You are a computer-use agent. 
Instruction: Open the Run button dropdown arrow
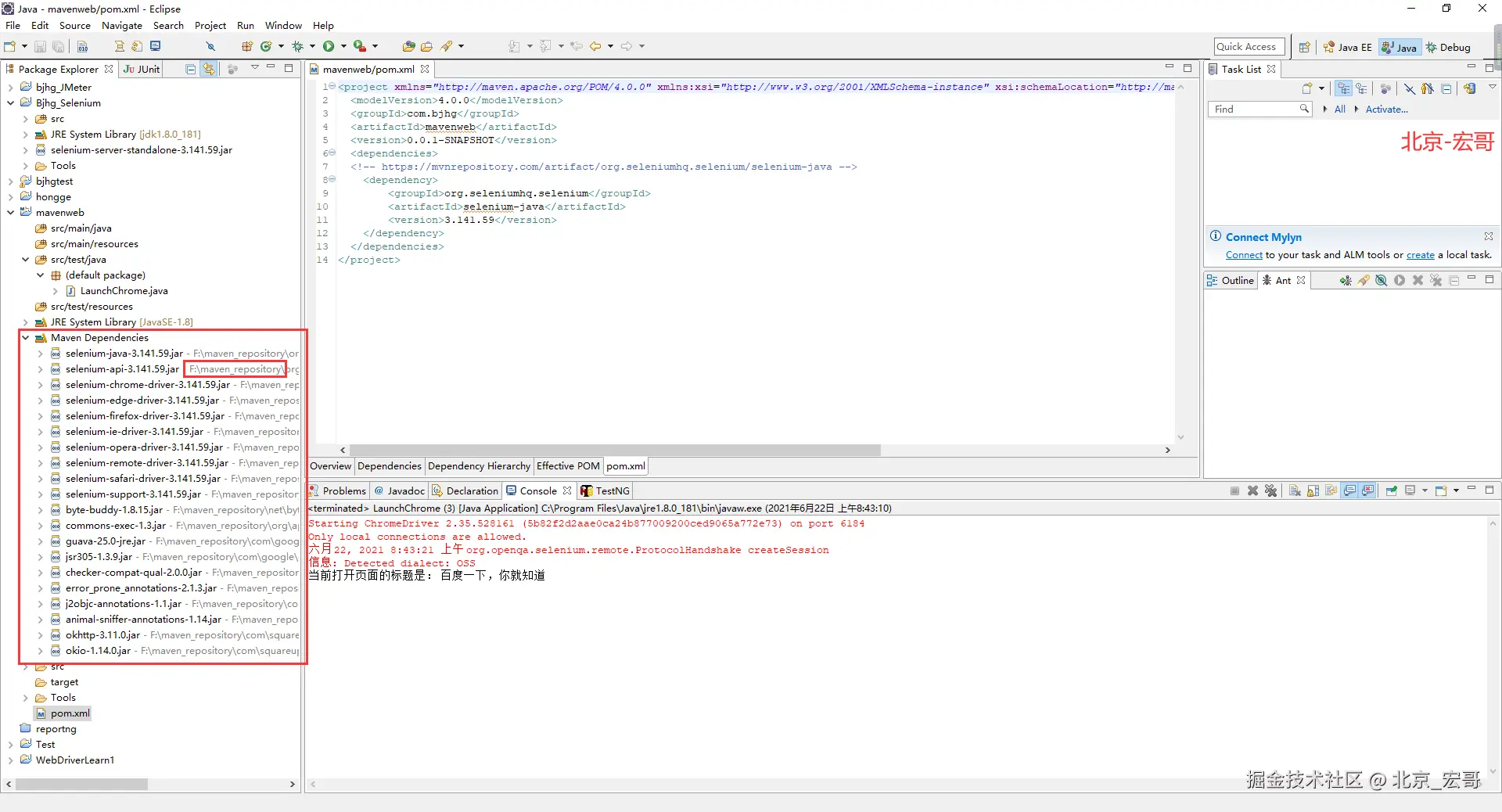point(343,46)
